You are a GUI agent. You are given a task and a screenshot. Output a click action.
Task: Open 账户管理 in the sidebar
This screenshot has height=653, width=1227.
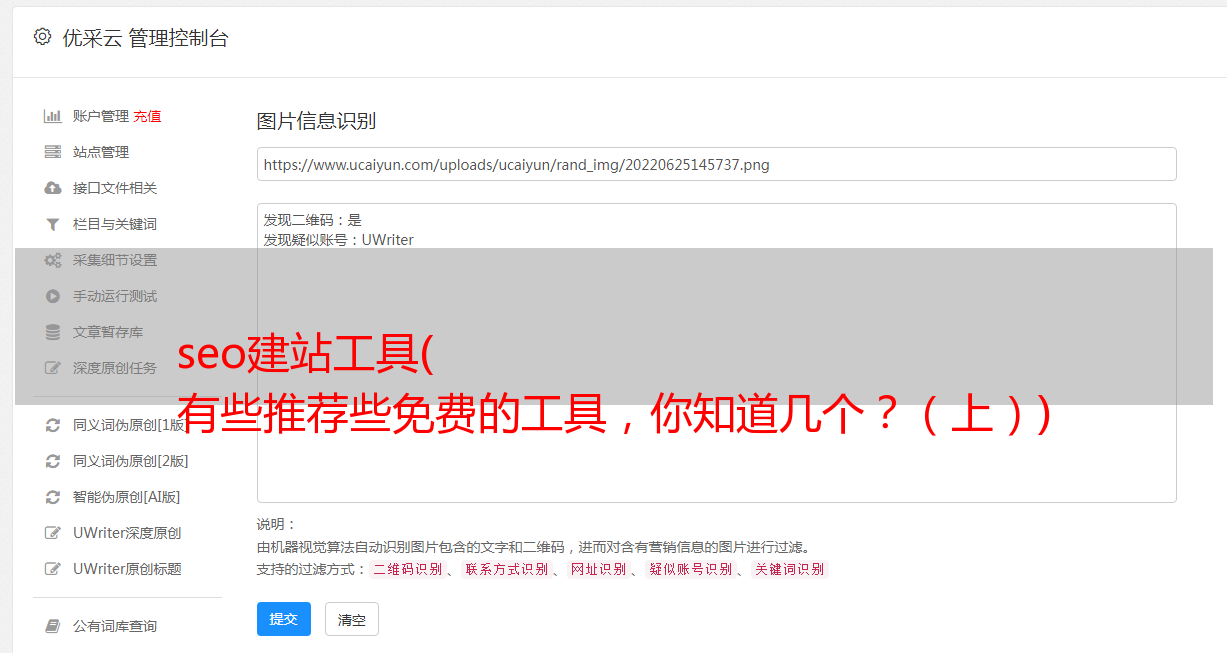click(101, 116)
